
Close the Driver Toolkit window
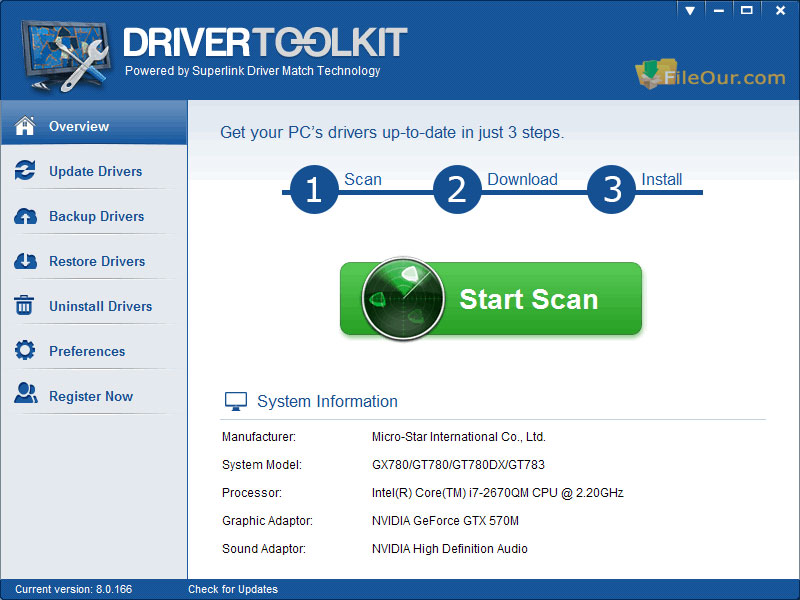(x=780, y=11)
